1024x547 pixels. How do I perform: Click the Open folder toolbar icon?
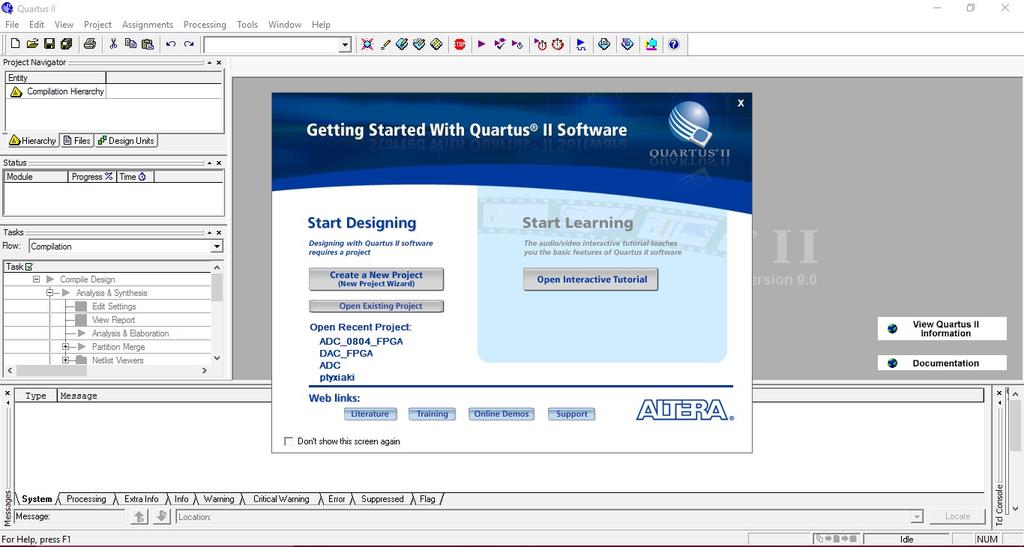32,44
